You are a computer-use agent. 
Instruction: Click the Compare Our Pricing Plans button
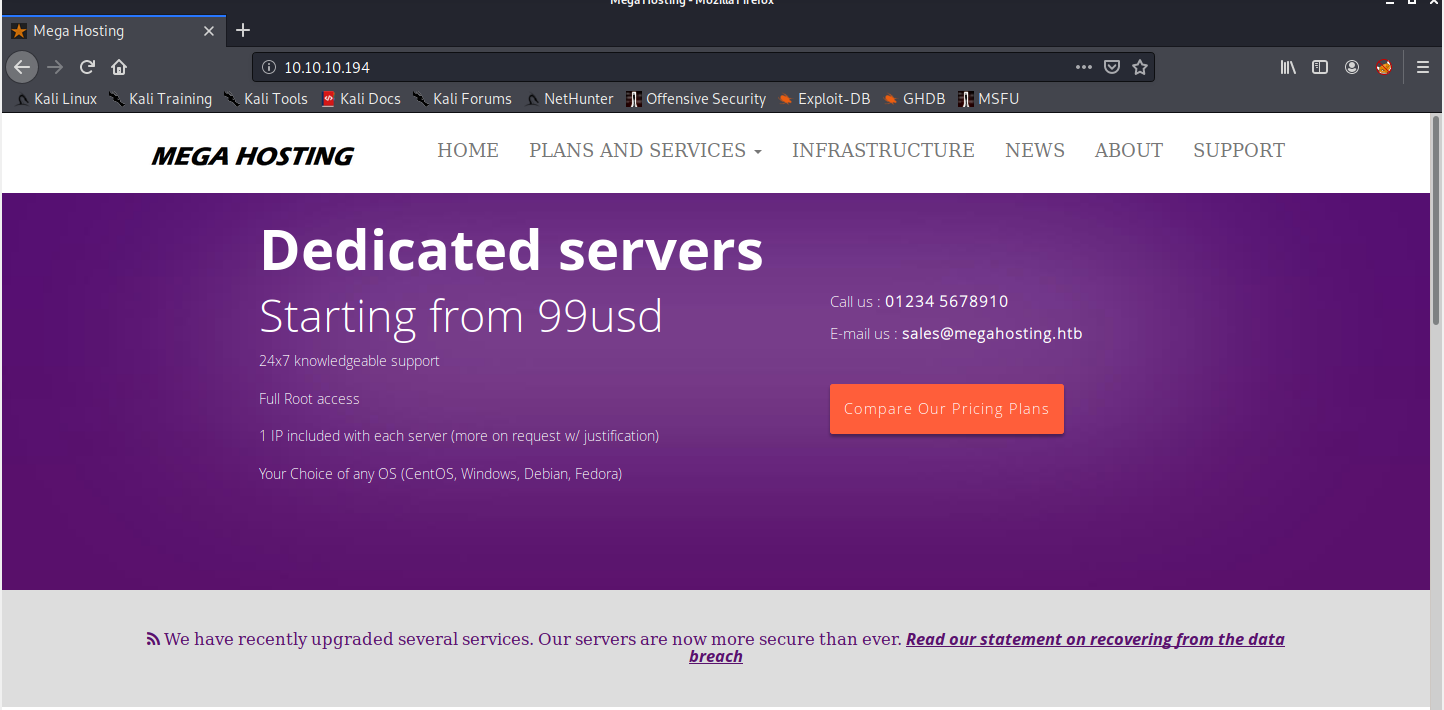tap(947, 409)
